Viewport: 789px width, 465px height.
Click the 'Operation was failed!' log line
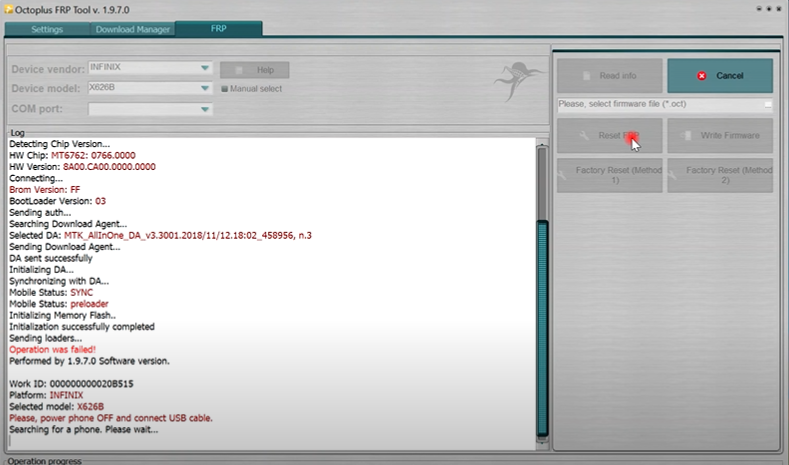point(52,350)
